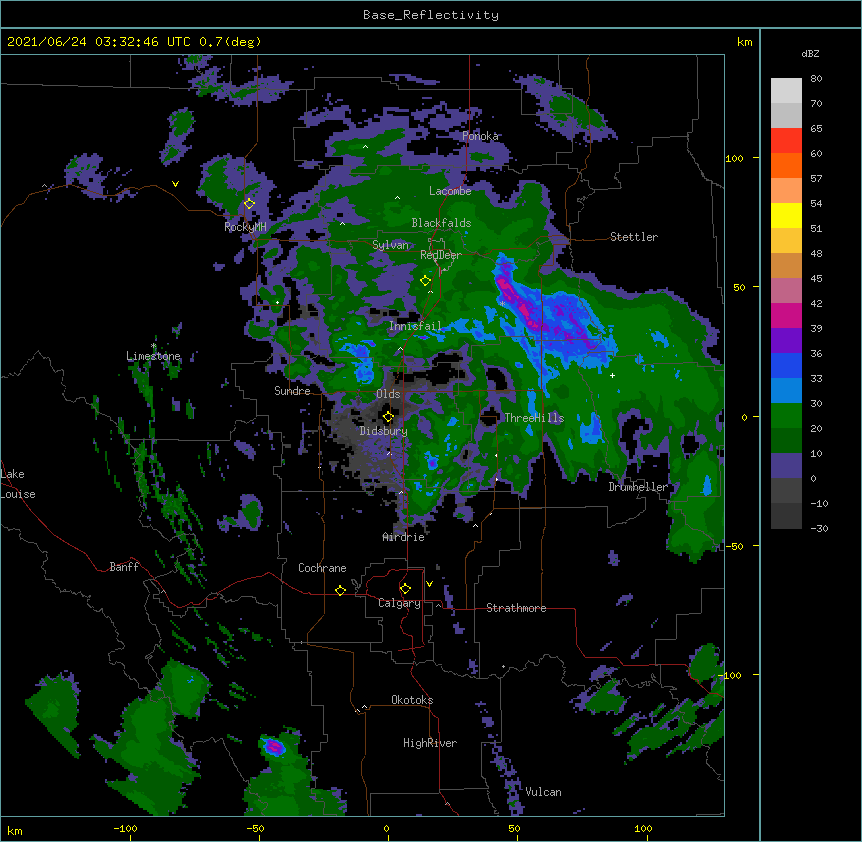Click the Didsbury town label
The image size is (862, 842).
pyautogui.click(x=384, y=431)
